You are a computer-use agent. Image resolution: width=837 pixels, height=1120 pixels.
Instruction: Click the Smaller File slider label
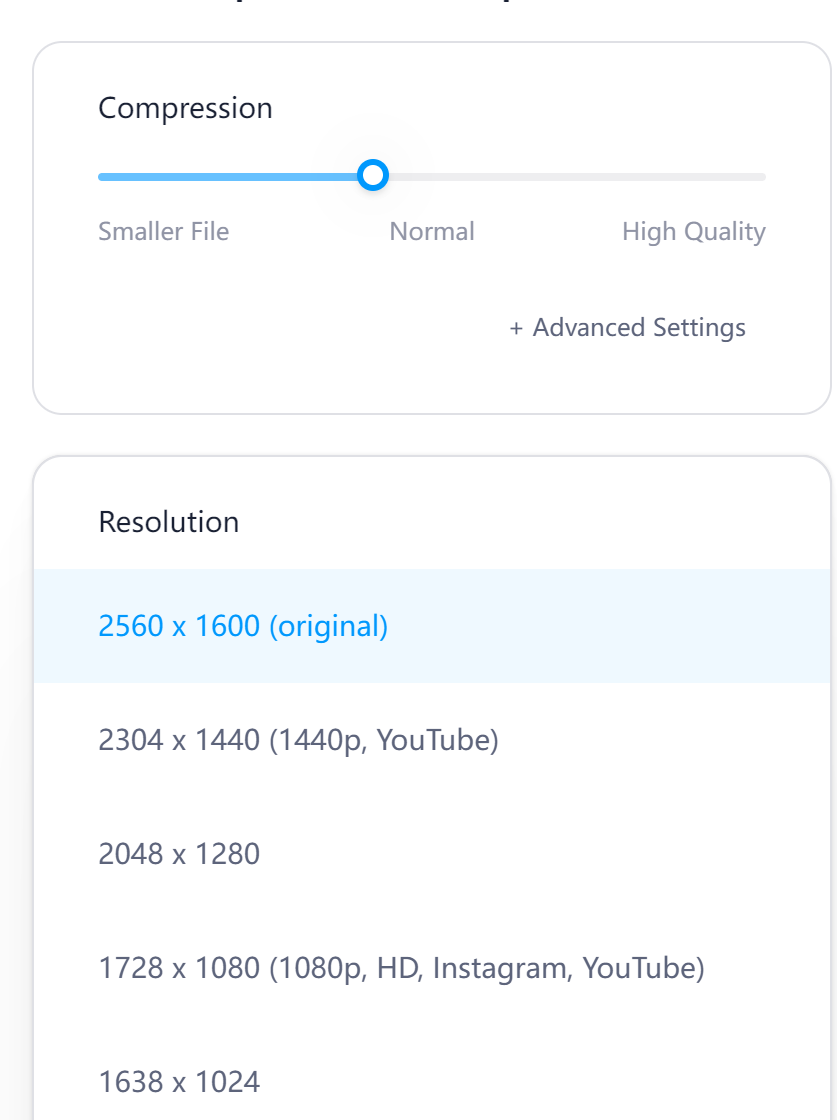pyautogui.click(x=164, y=231)
